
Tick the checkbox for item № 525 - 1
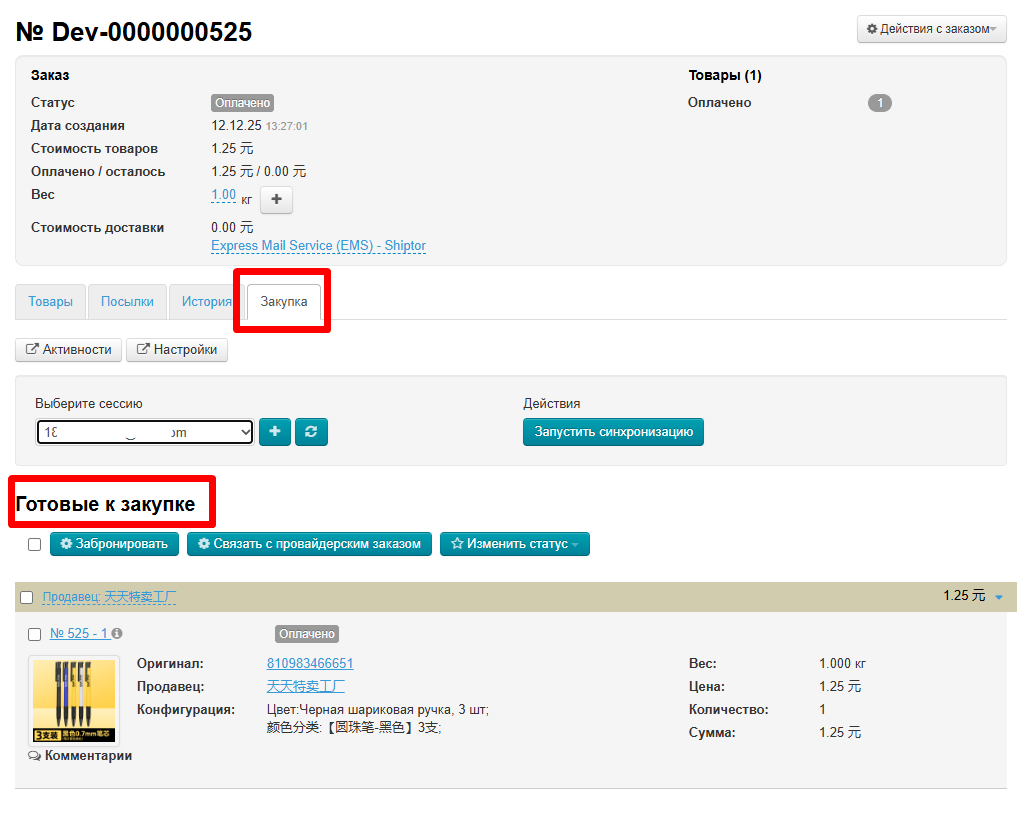pos(34,634)
